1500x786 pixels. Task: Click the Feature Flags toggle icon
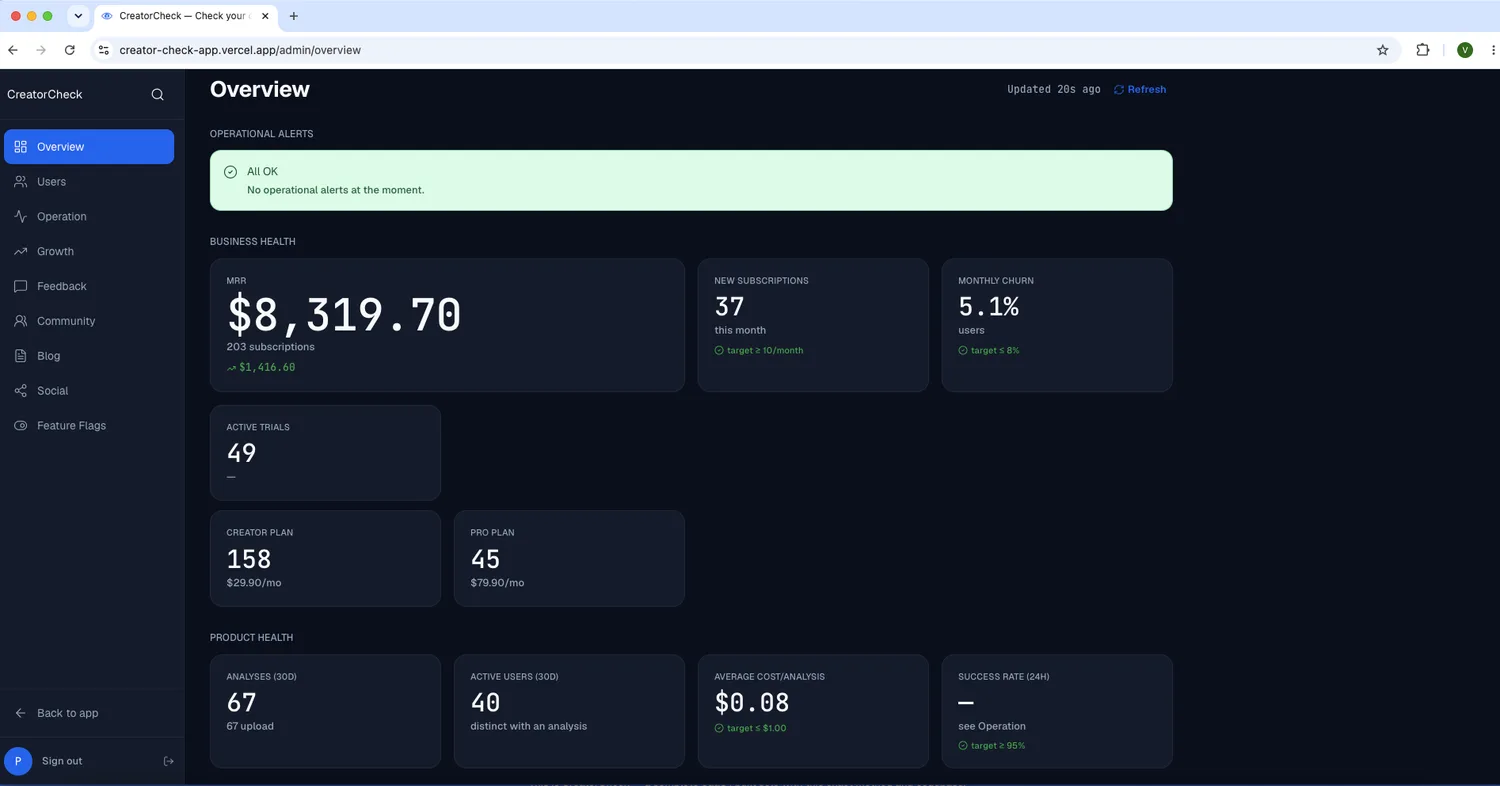tap(21, 426)
